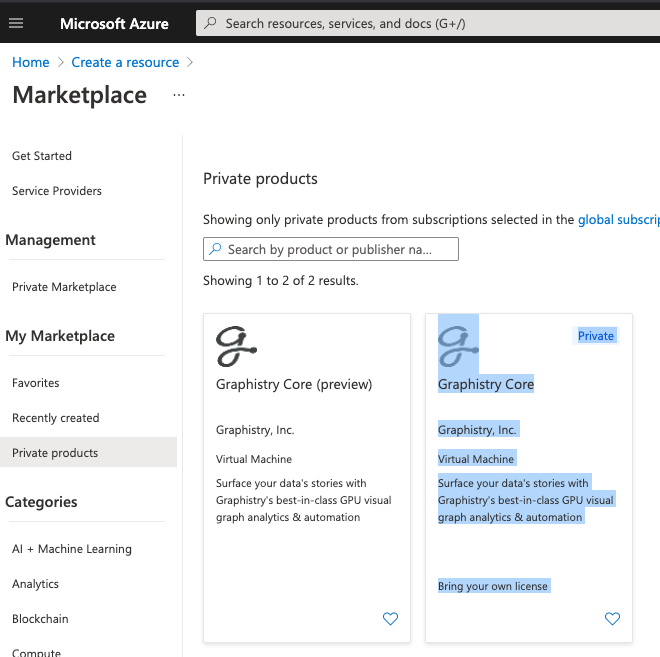Screen dimensions: 660x657
Task: Click Virtual Machine label on preview card
Action: click(x=254, y=459)
